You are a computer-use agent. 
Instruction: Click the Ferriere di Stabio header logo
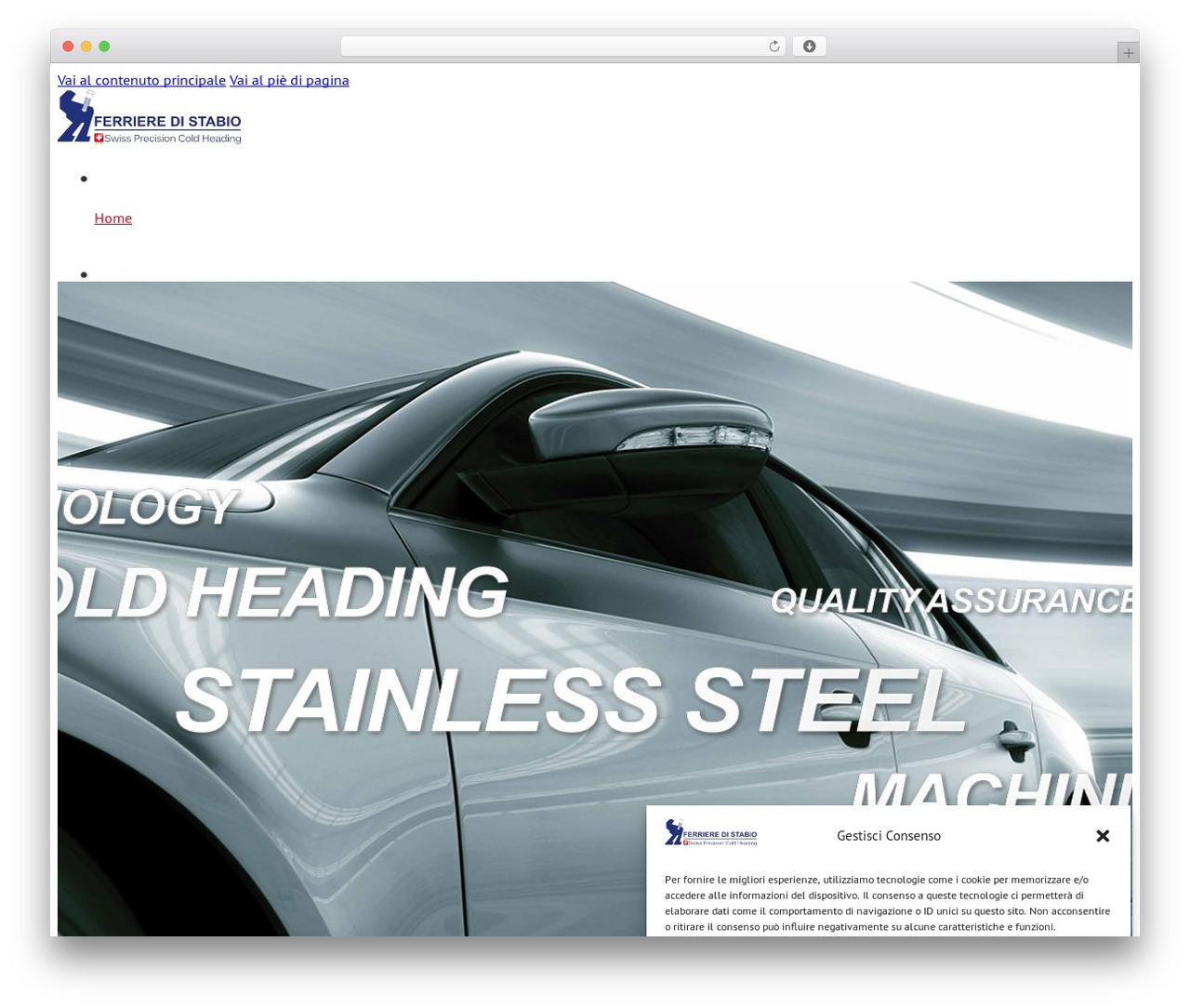pyautogui.click(x=150, y=116)
